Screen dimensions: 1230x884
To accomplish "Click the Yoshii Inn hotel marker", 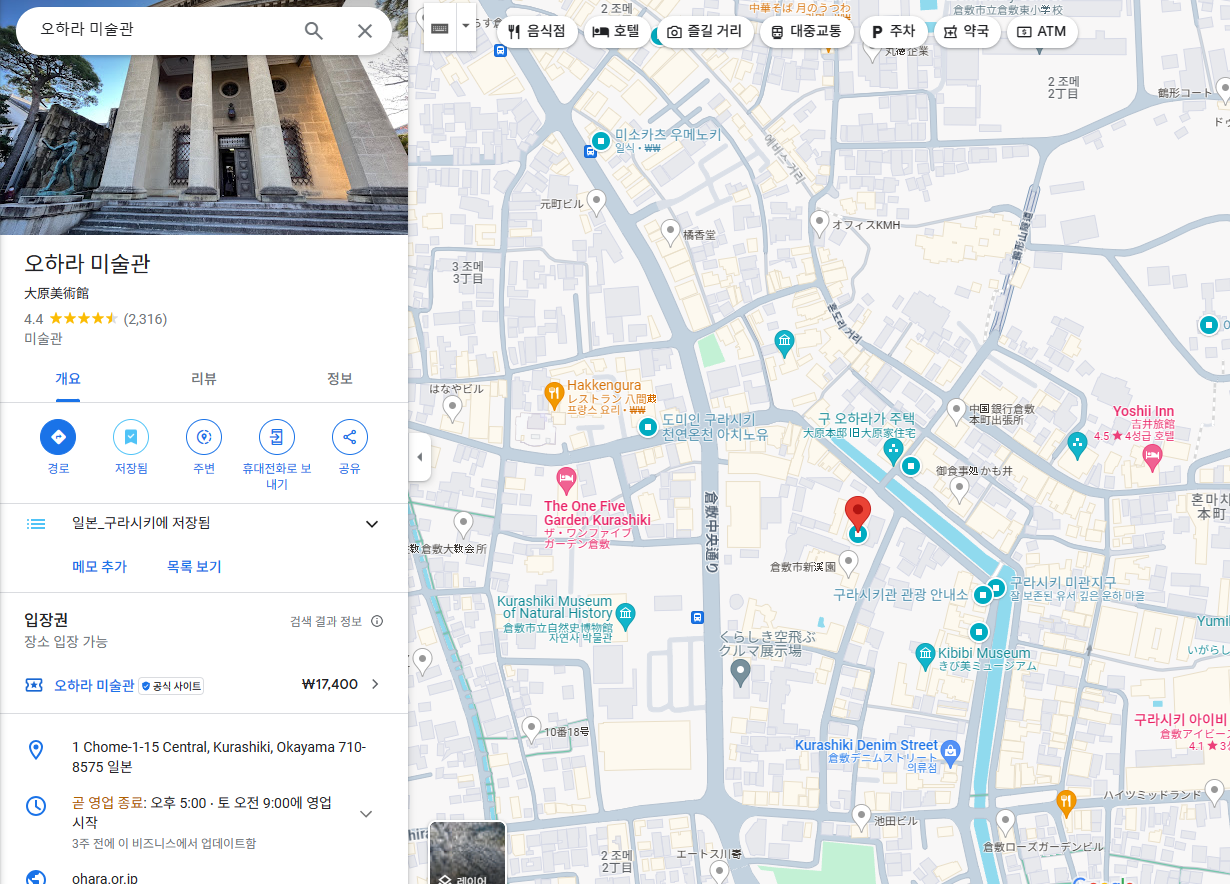I will 1152,459.
